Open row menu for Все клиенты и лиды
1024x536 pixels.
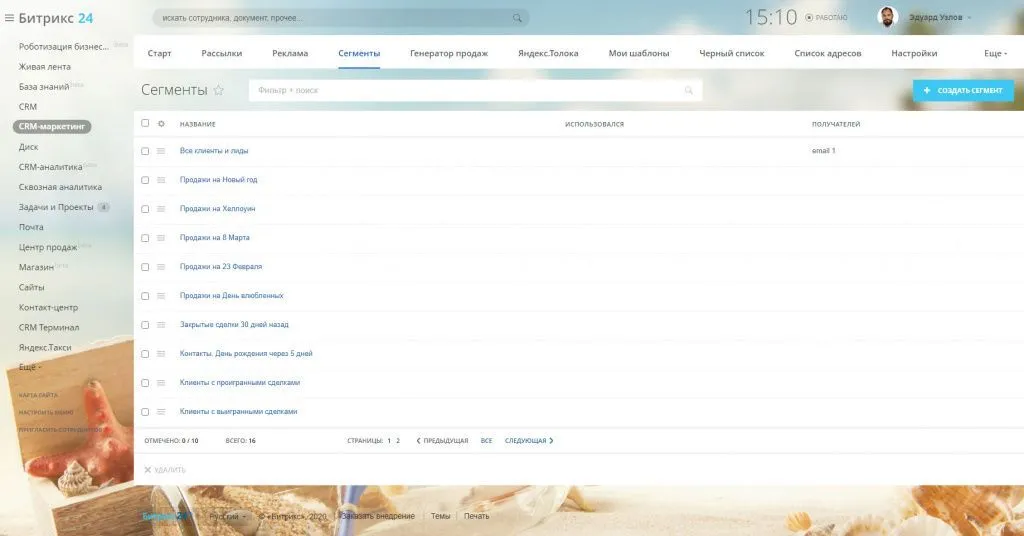click(x=161, y=151)
